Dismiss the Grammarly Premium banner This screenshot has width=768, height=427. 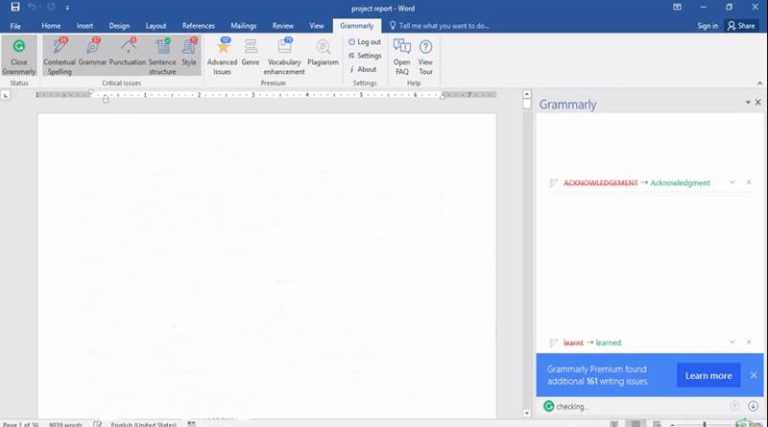[753, 375]
